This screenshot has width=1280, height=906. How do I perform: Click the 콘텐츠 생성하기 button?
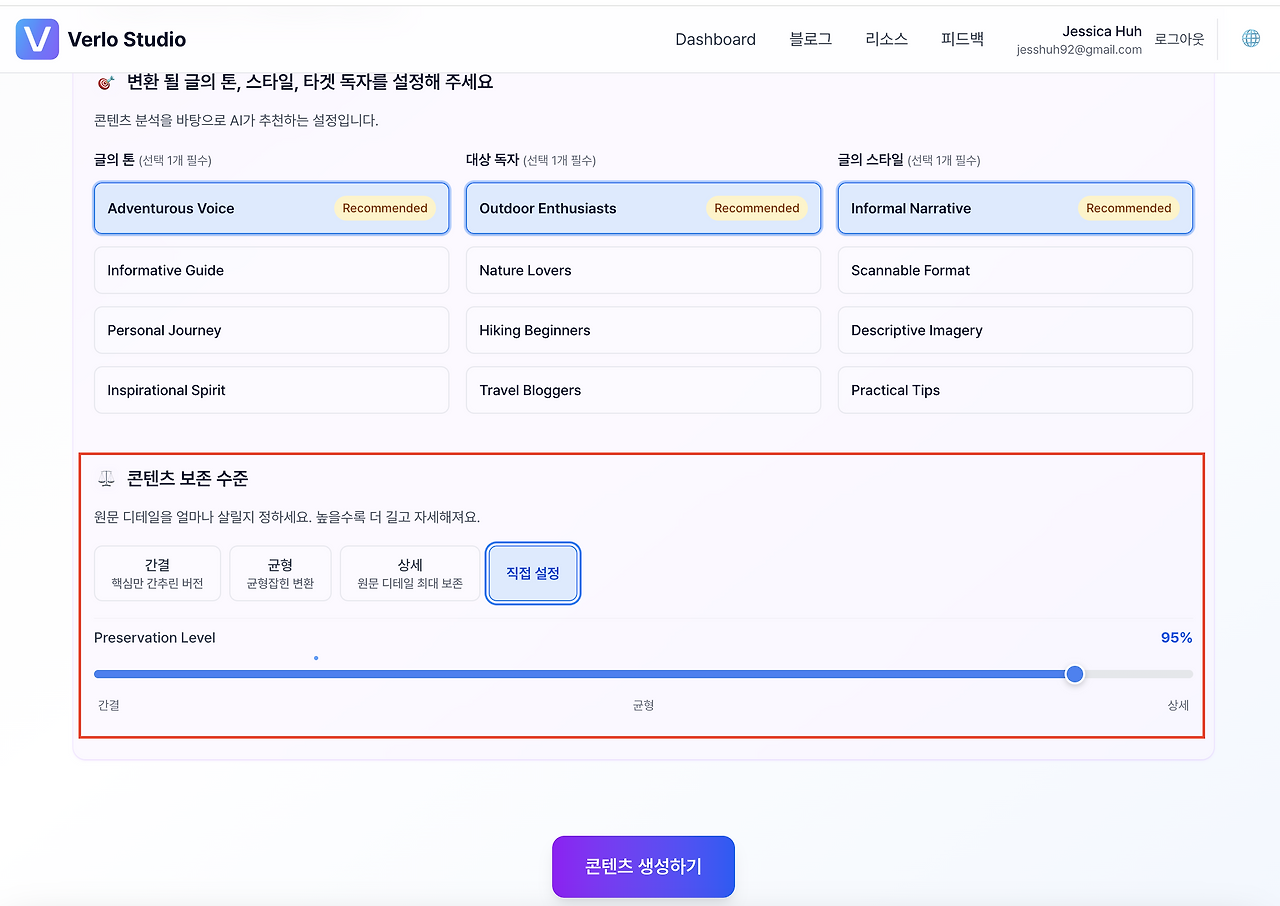tap(643, 866)
